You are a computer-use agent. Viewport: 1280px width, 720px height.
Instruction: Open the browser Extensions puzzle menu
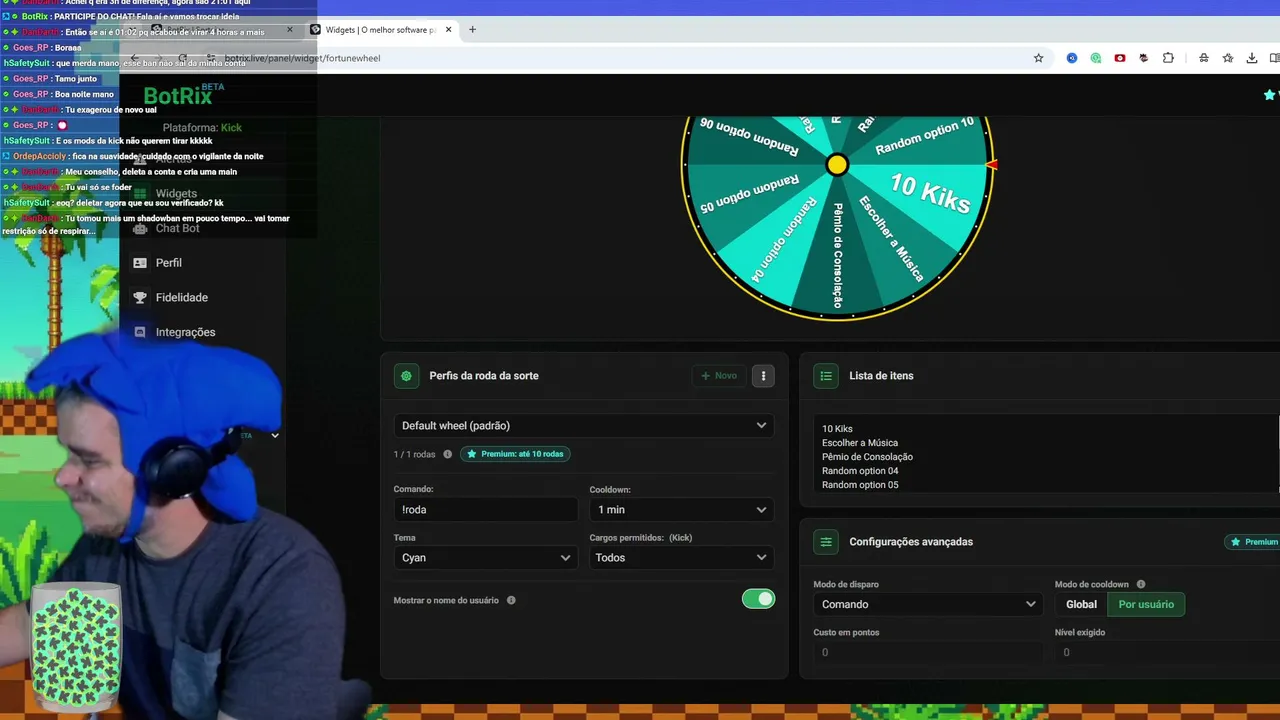point(1168,58)
